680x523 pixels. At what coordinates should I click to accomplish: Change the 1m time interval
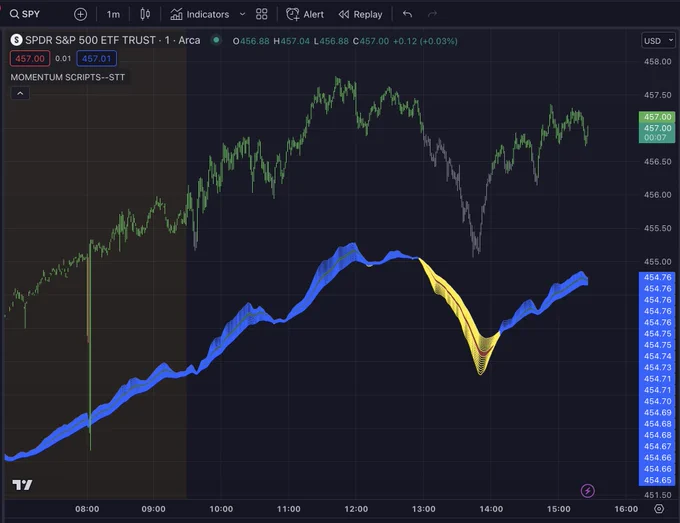(113, 14)
